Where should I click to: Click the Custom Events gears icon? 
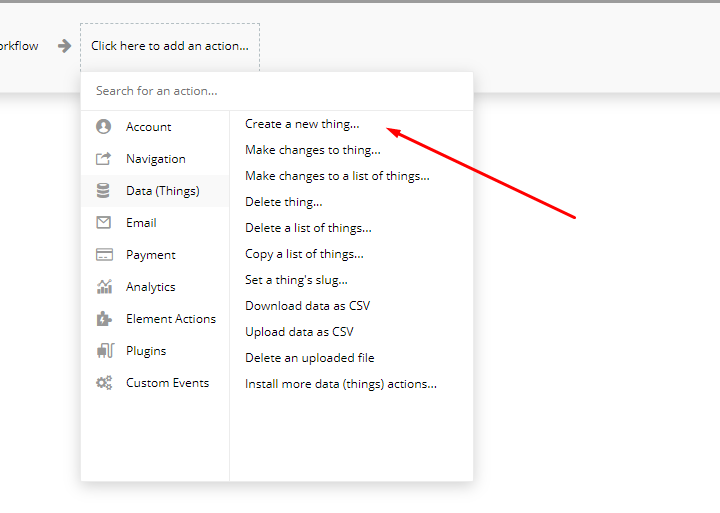pyautogui.click(x=104, y=383)
